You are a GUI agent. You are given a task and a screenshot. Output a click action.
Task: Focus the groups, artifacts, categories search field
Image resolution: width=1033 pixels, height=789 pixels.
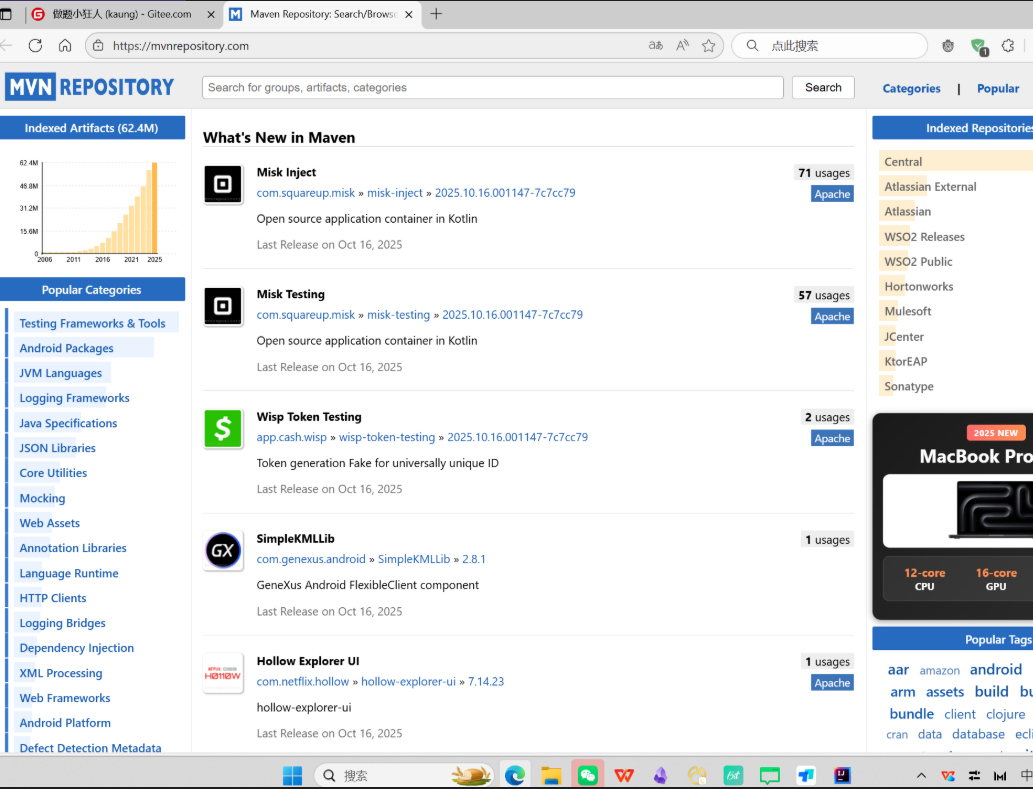click(x=492, y=88)
